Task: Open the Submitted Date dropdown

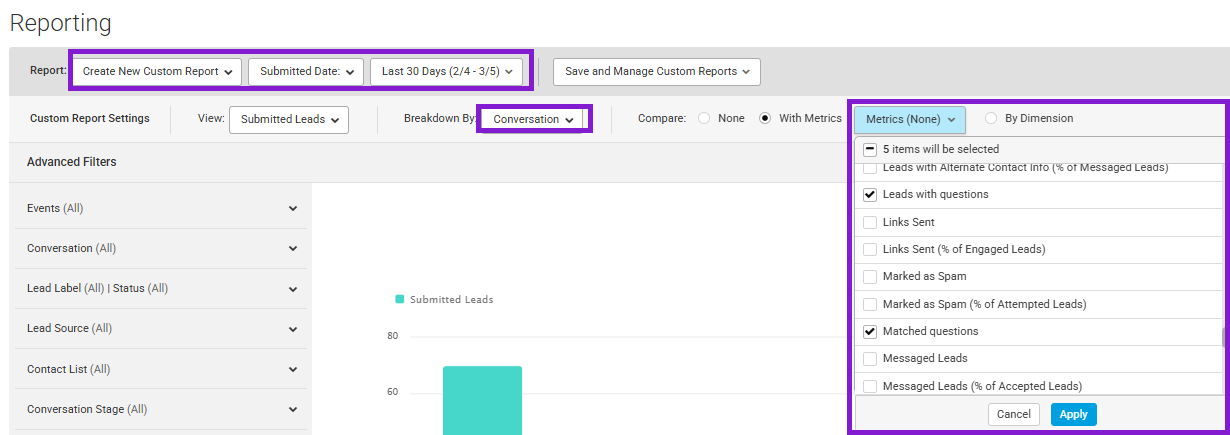Action: point(307,71)
